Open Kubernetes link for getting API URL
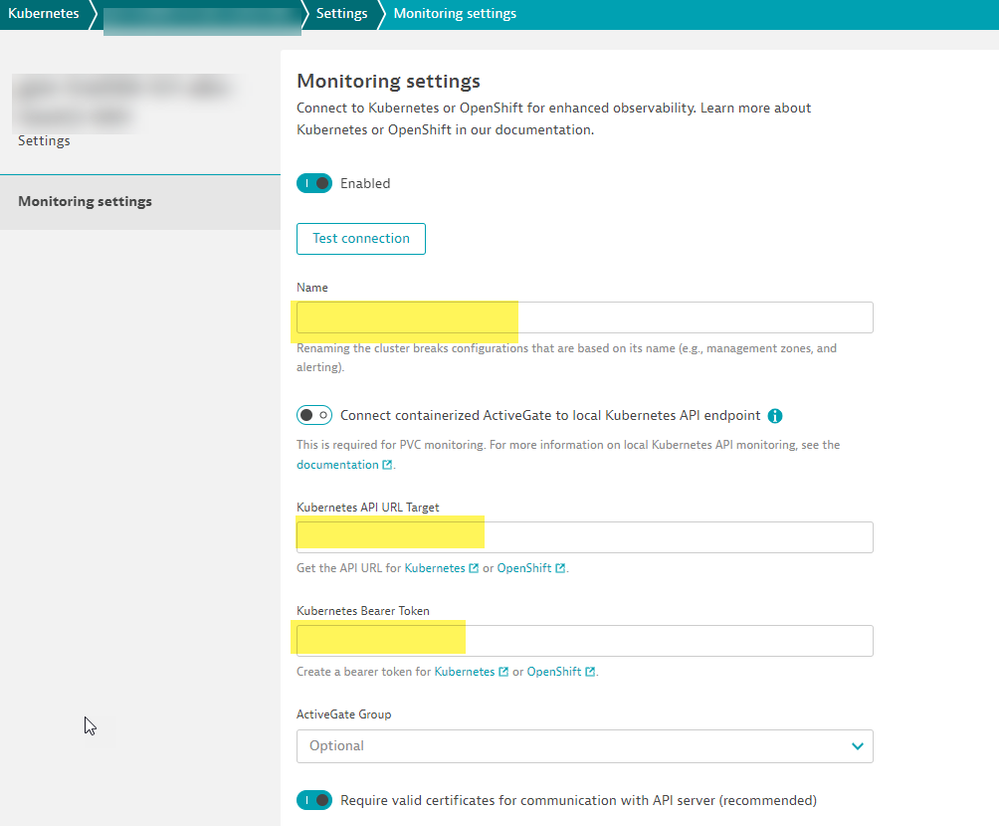 click(x=435, y=568)
